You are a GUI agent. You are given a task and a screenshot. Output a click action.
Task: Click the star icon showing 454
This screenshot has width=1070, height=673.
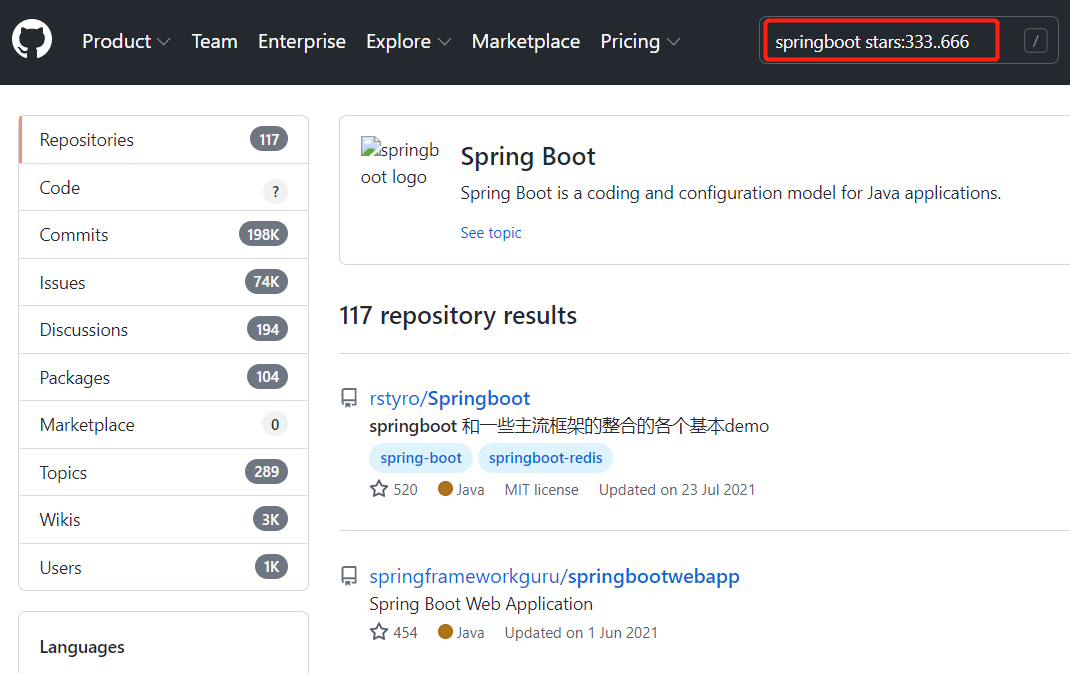pos(379,632)
